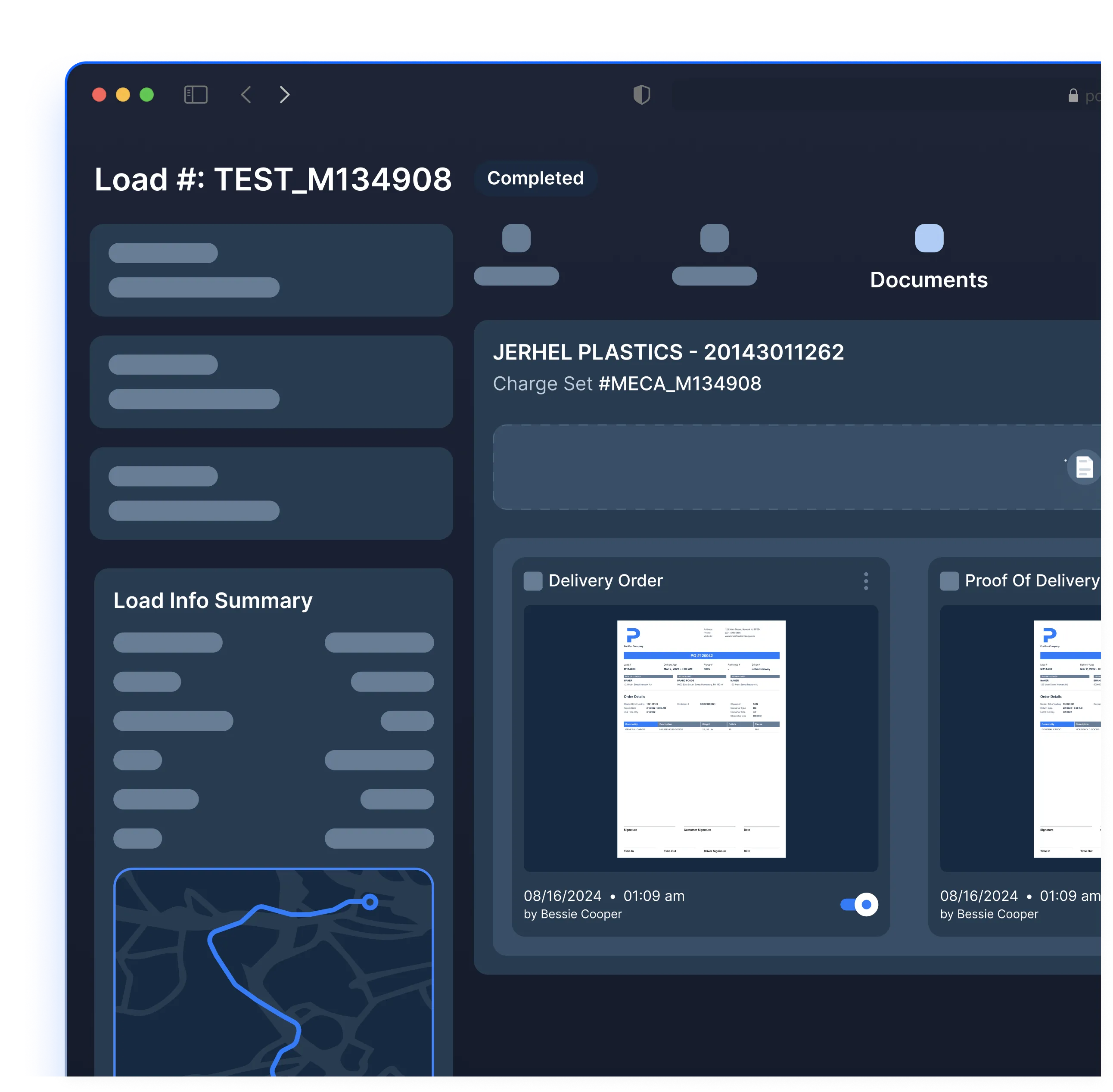Toggle the Delivery Order switch
The height and width of the screenshot is (1092, 1113).
pyautogui.click(x=859, y=904)
